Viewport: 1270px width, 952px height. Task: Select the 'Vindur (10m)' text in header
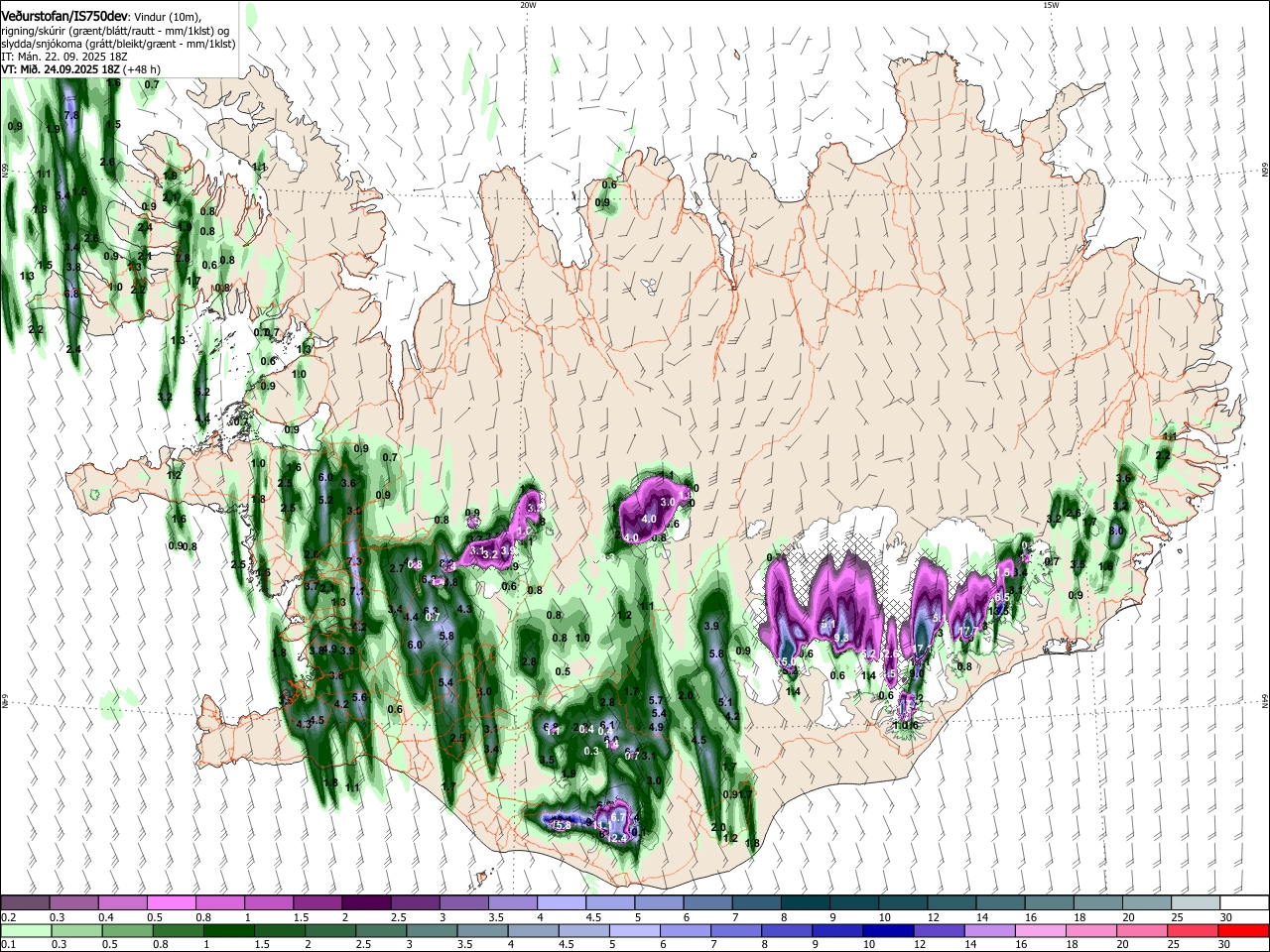[x=168, y=18]
